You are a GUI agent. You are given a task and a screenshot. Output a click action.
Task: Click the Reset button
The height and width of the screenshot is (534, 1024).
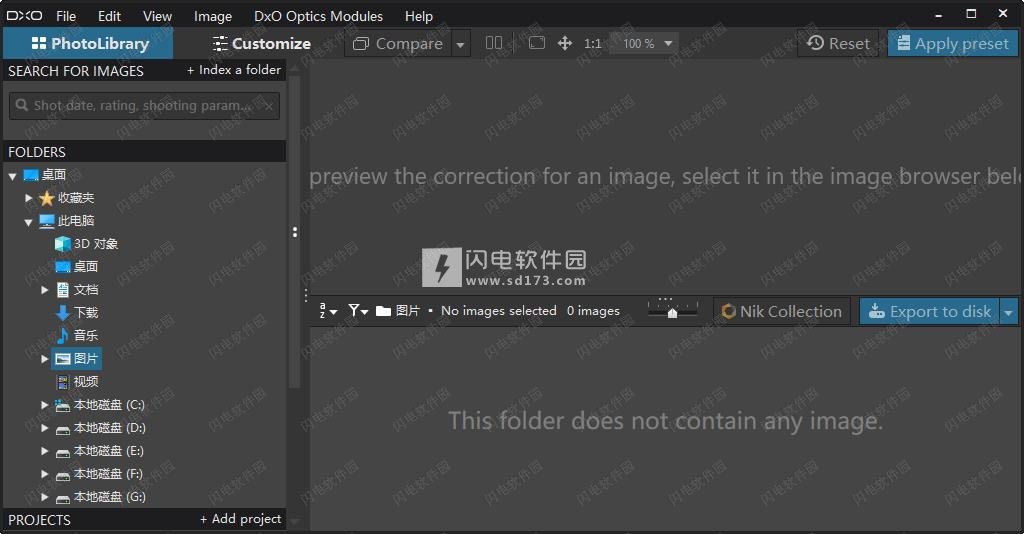click(839, 44)
